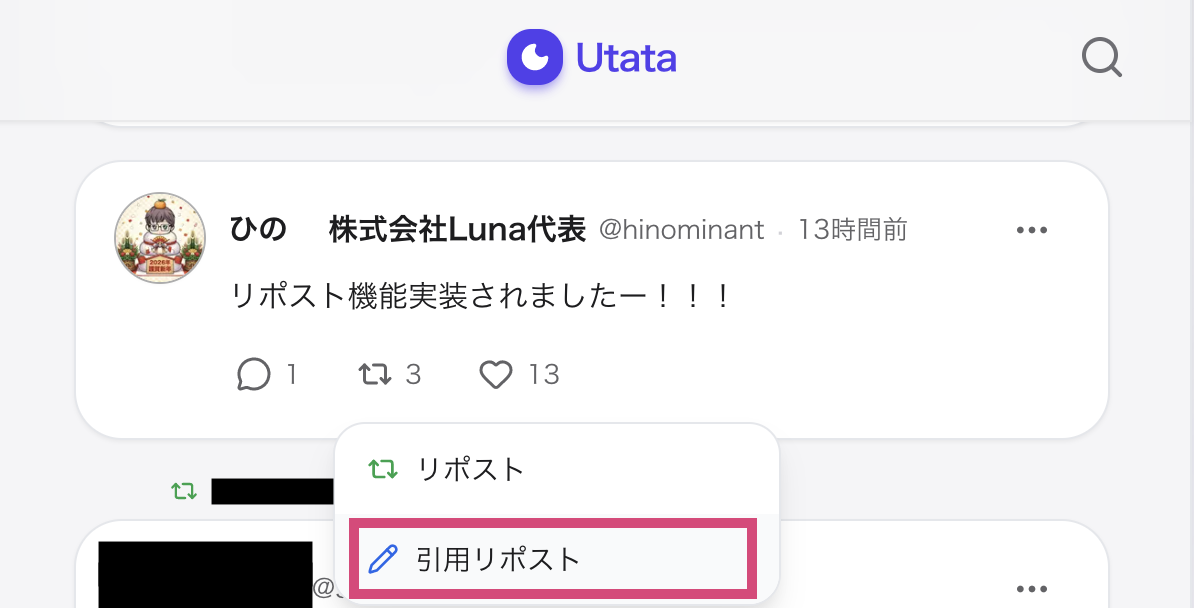This screenshot has height=608, width=1194.
Task: Select リポスト from the context menu
Action: pyautogui.click(x=471, y=467)
